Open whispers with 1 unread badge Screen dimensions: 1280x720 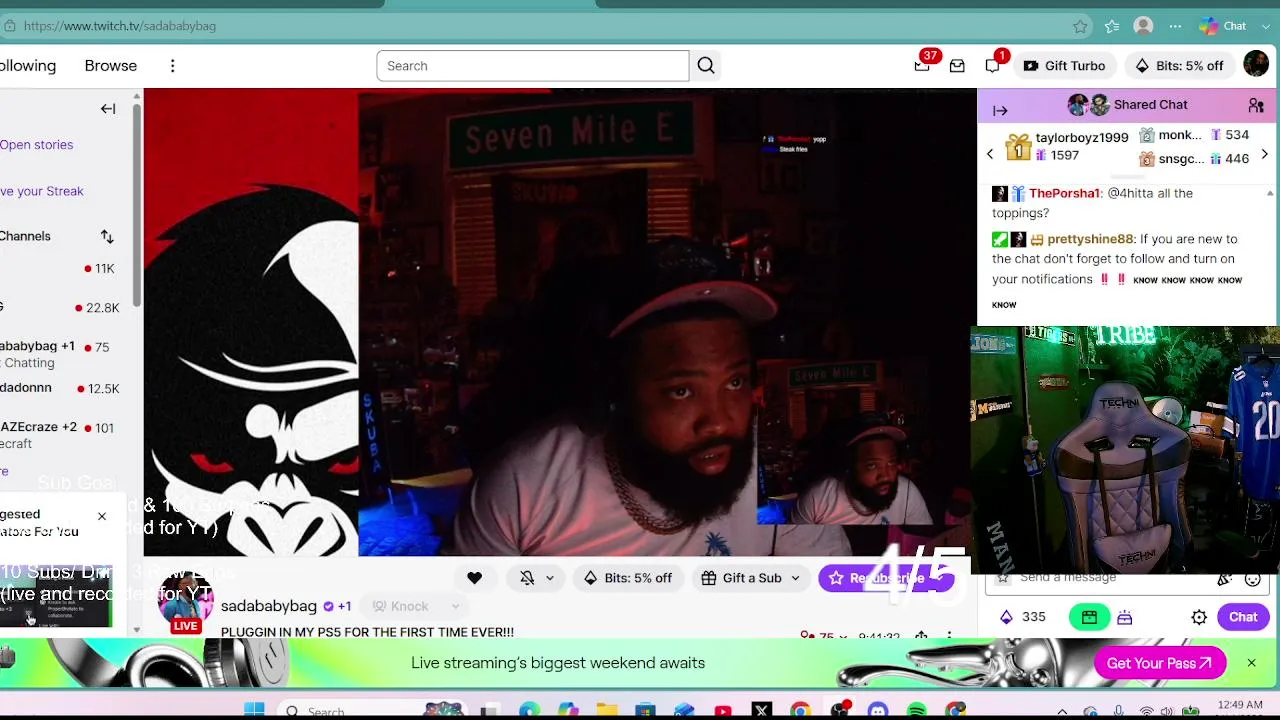pos(992,66)
